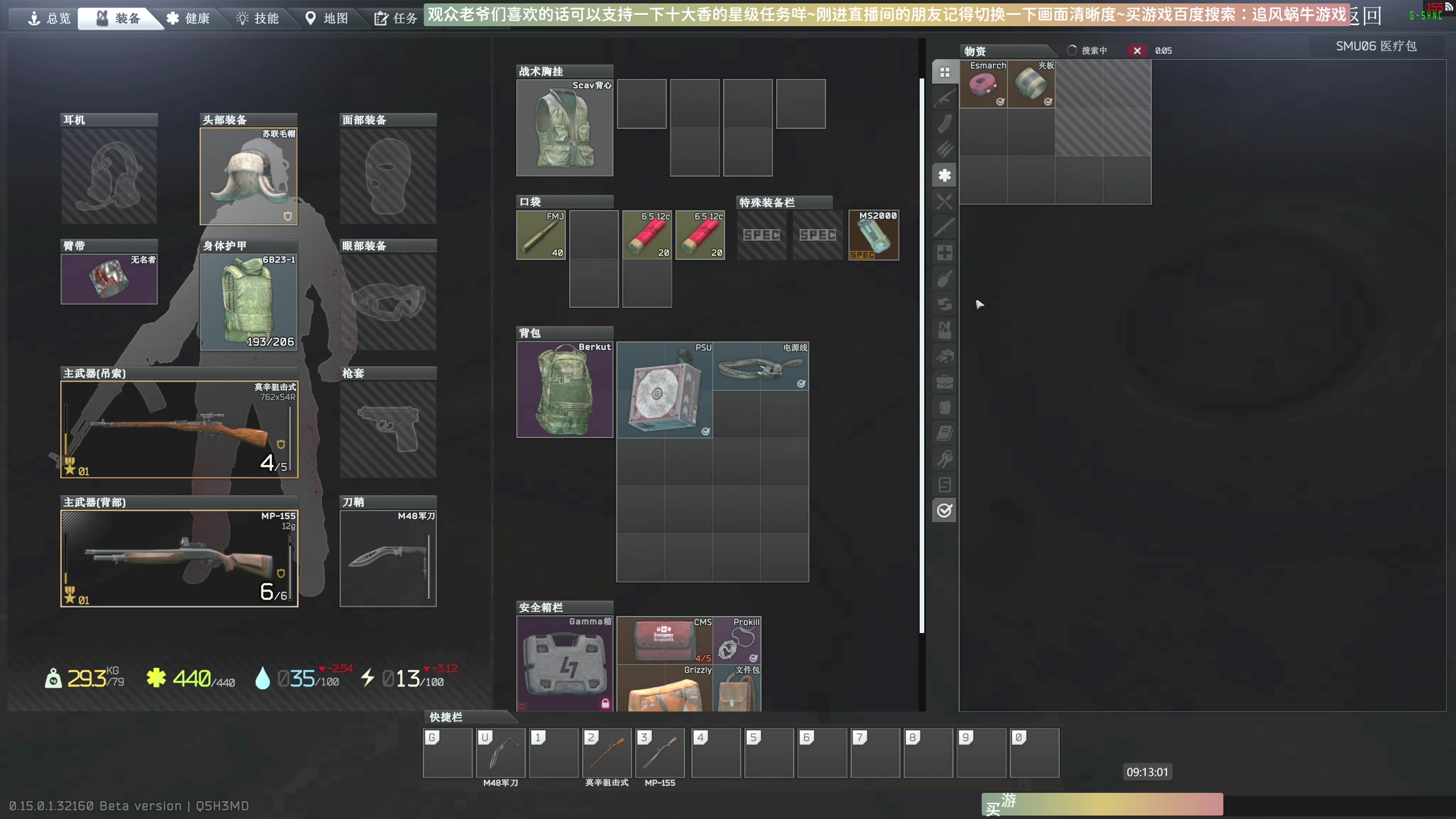
Task: Select the 文件包 document case
Action: click(x=737, y=688)
